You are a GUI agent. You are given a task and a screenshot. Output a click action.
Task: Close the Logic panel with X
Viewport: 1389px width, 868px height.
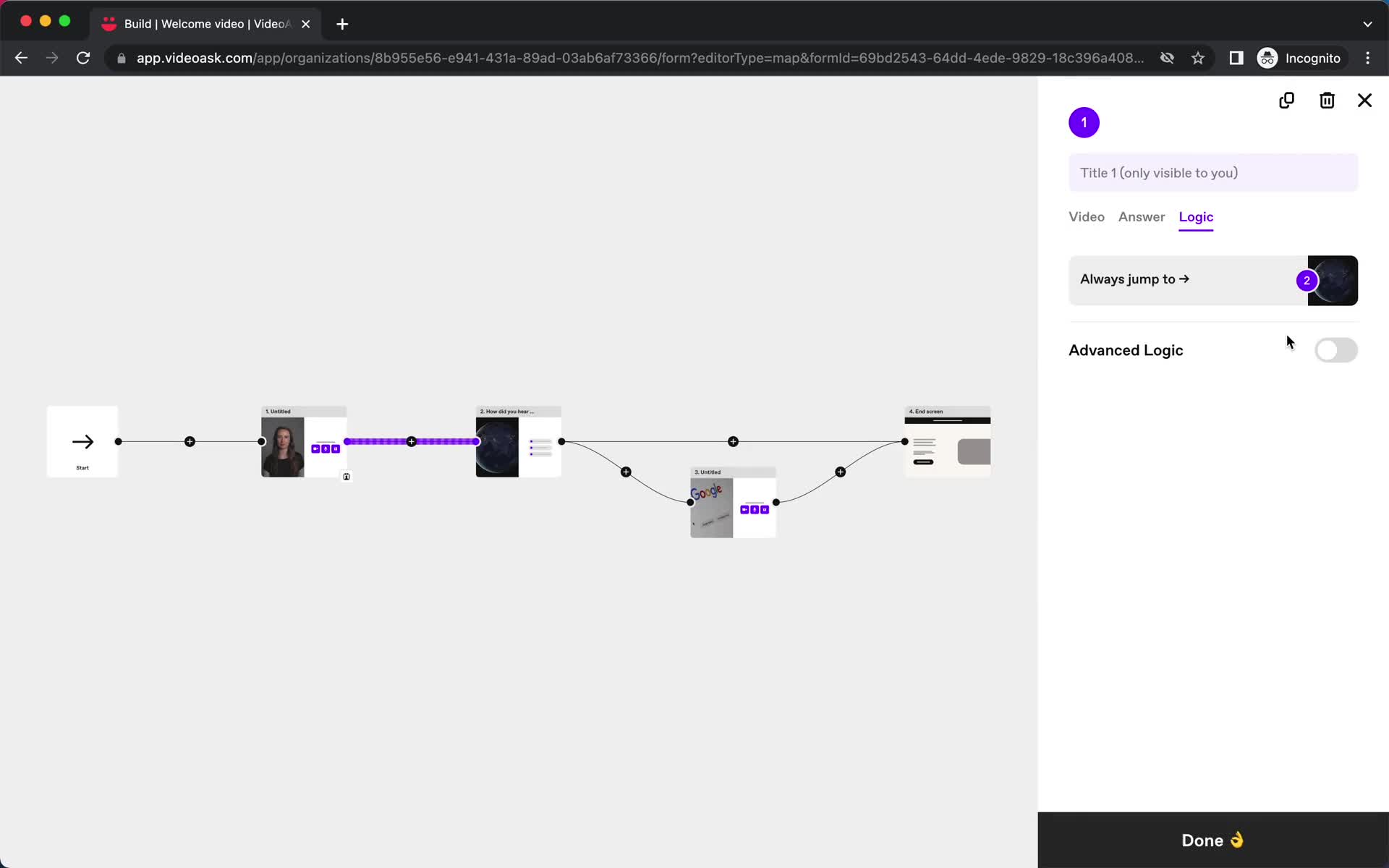click(1365, 100)
